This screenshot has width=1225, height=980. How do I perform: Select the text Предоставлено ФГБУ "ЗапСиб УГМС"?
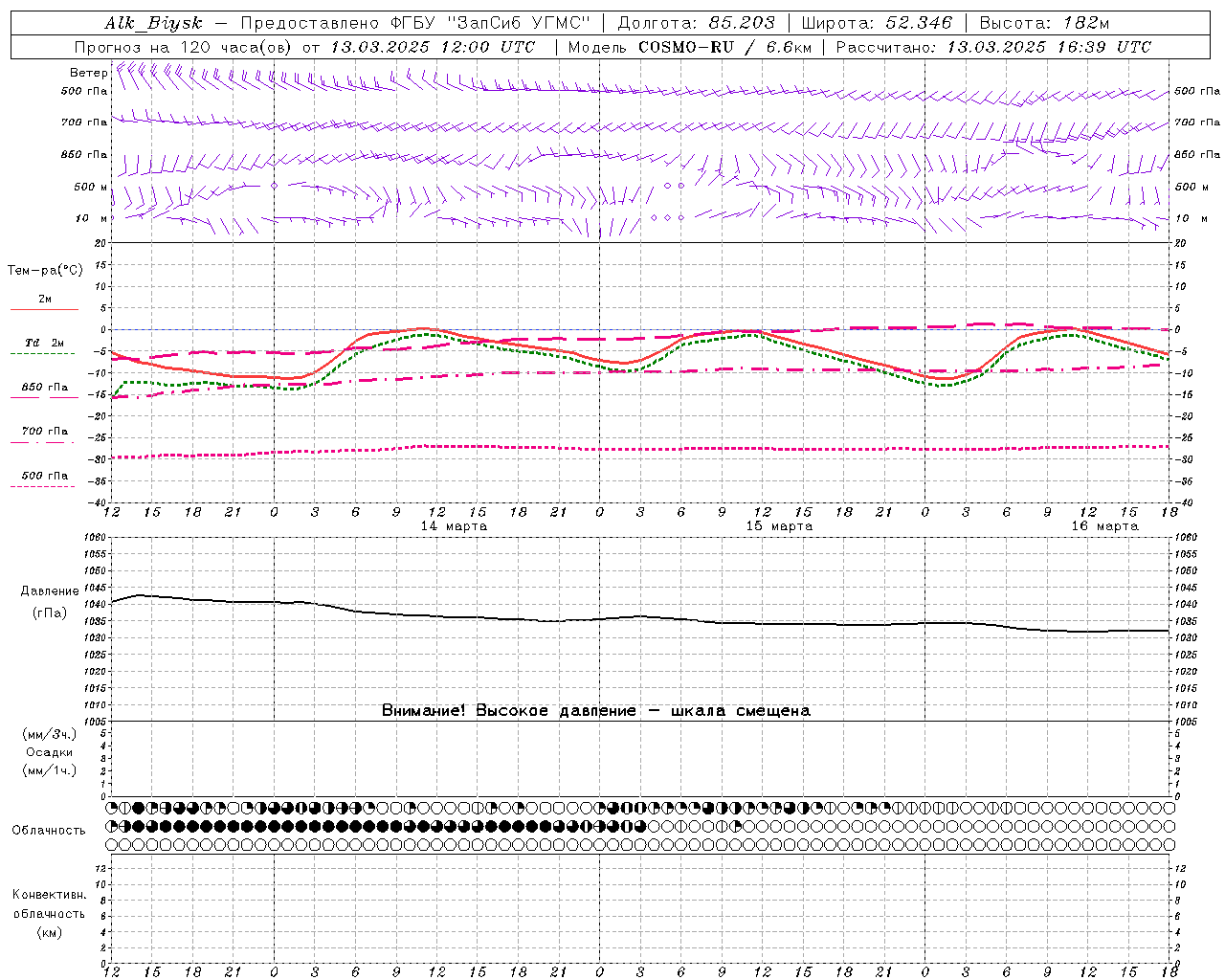415,23
